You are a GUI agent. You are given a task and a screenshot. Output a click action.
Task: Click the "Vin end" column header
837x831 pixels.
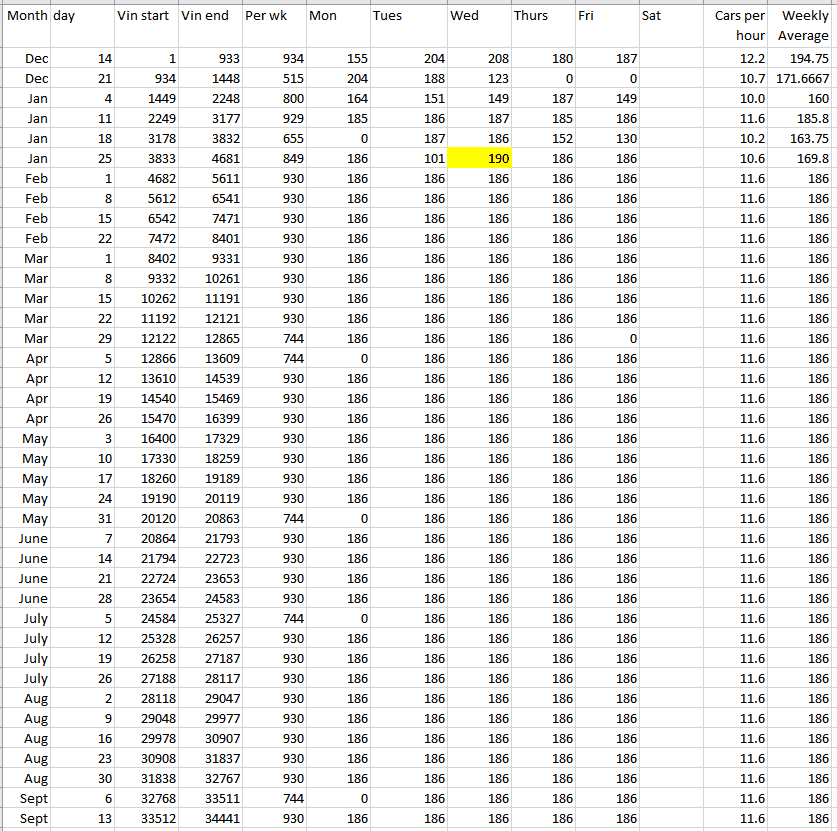(x=209, y=17)
